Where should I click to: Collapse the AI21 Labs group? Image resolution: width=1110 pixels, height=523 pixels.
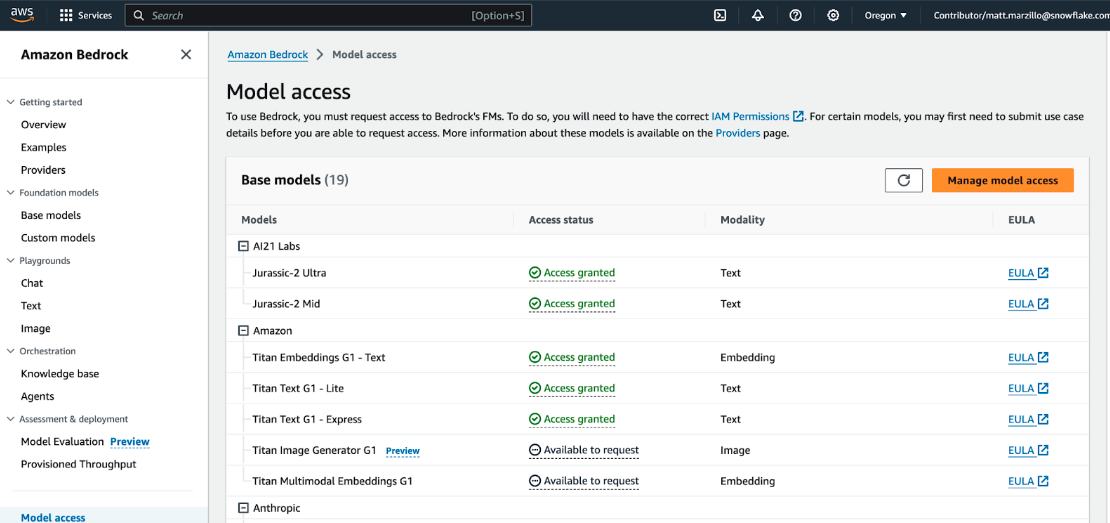(243, 246)
